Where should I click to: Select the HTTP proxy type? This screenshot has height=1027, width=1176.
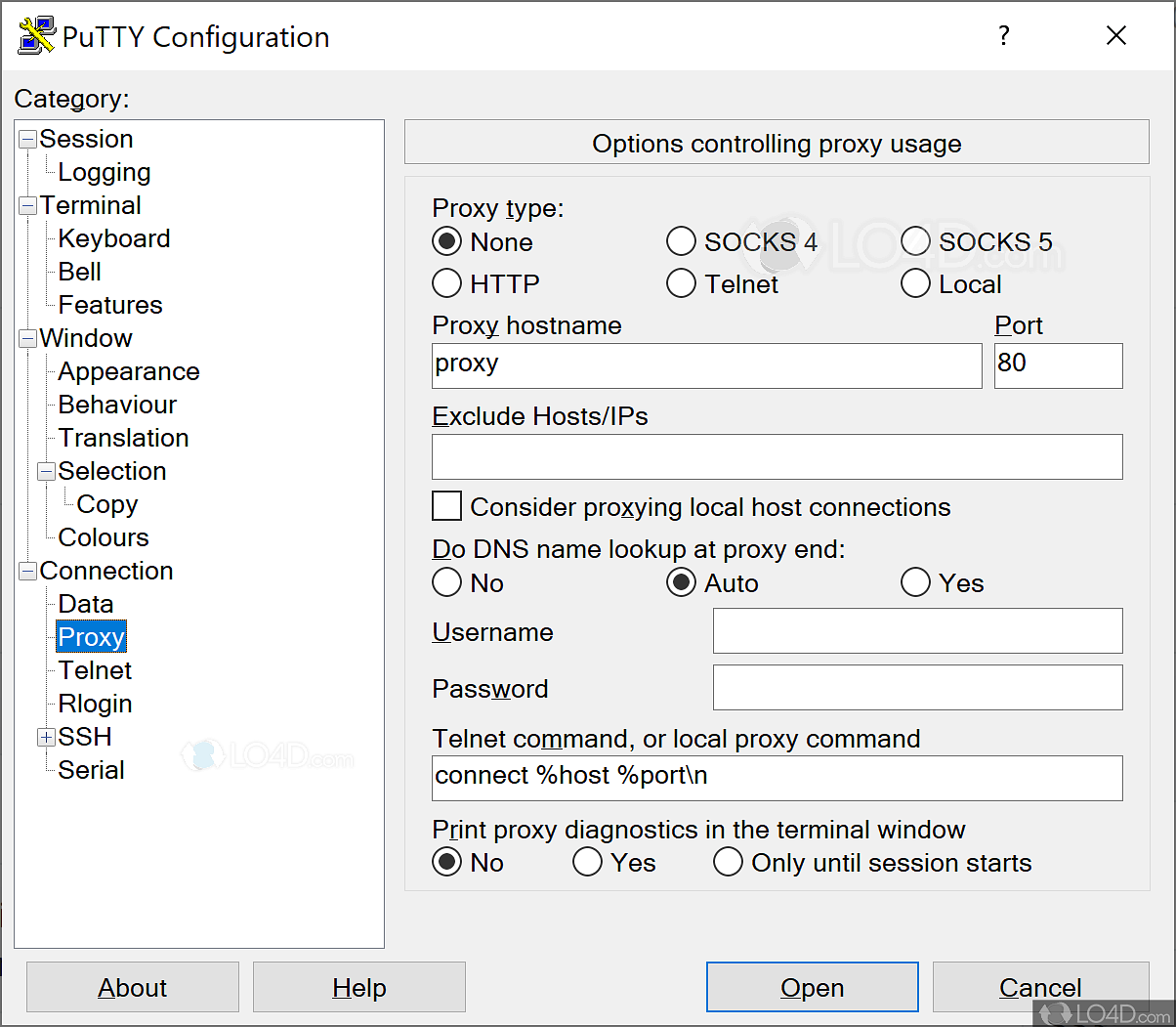coord(446,283)
